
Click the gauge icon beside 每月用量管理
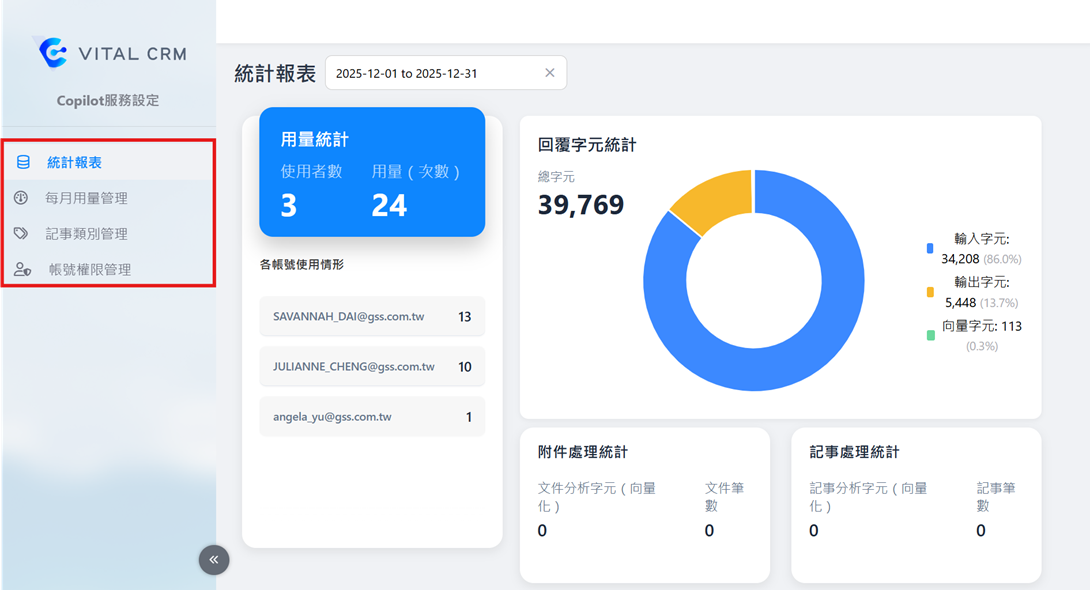(x=21, y=198)
